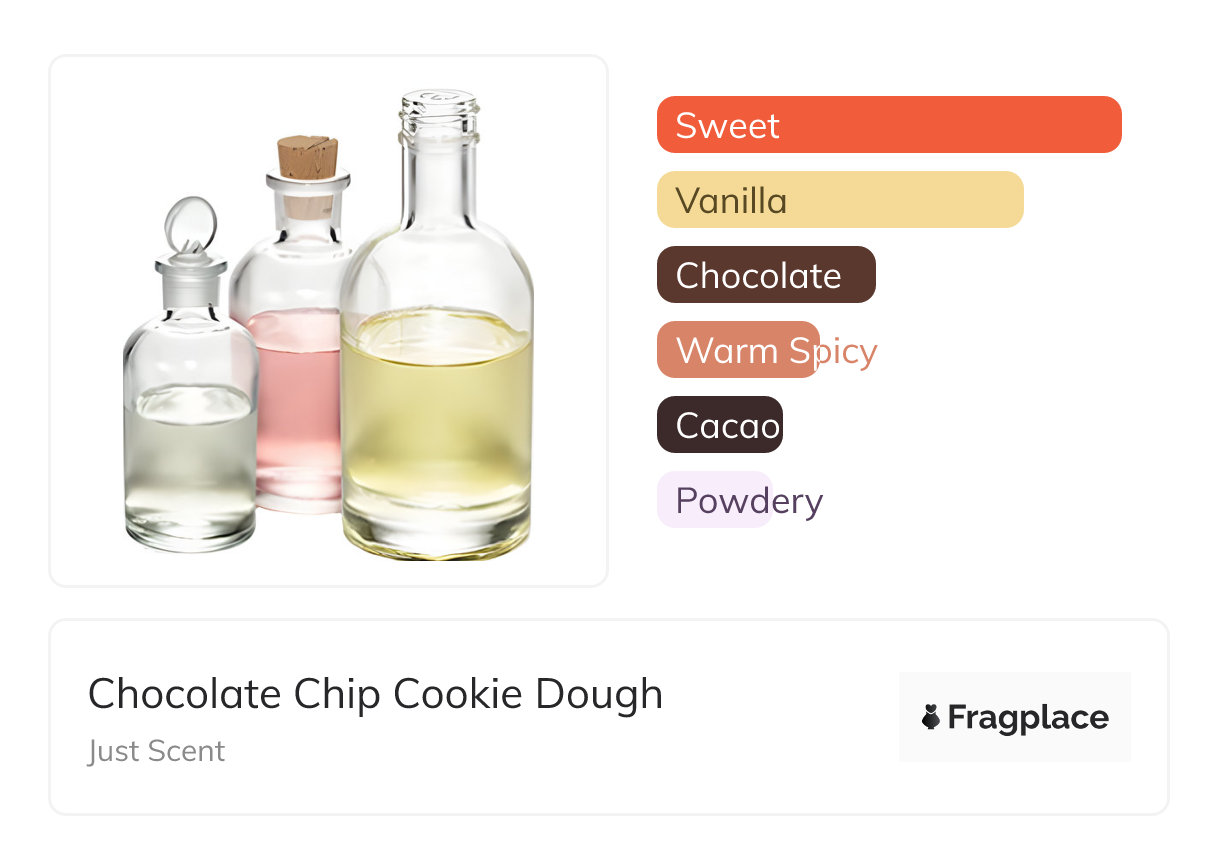Select the Vanilla accord bar

pyautogui.click(x=839, y=200)
